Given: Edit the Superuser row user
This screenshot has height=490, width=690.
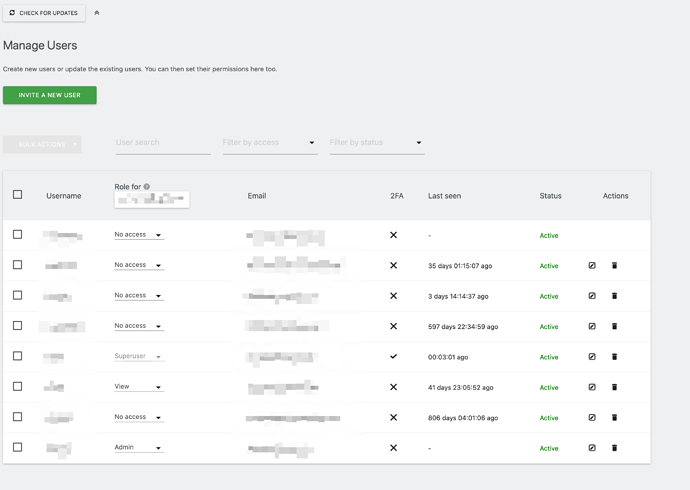Looking at the screenshot, I should pyautogui.click(x=592, y=356).
